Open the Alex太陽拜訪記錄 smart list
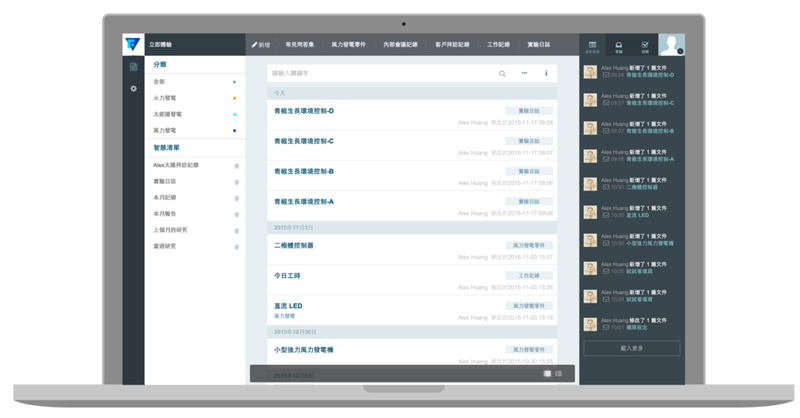Viewport: 800px width, 418px height. pyautogui.click(x=176, y=165)
